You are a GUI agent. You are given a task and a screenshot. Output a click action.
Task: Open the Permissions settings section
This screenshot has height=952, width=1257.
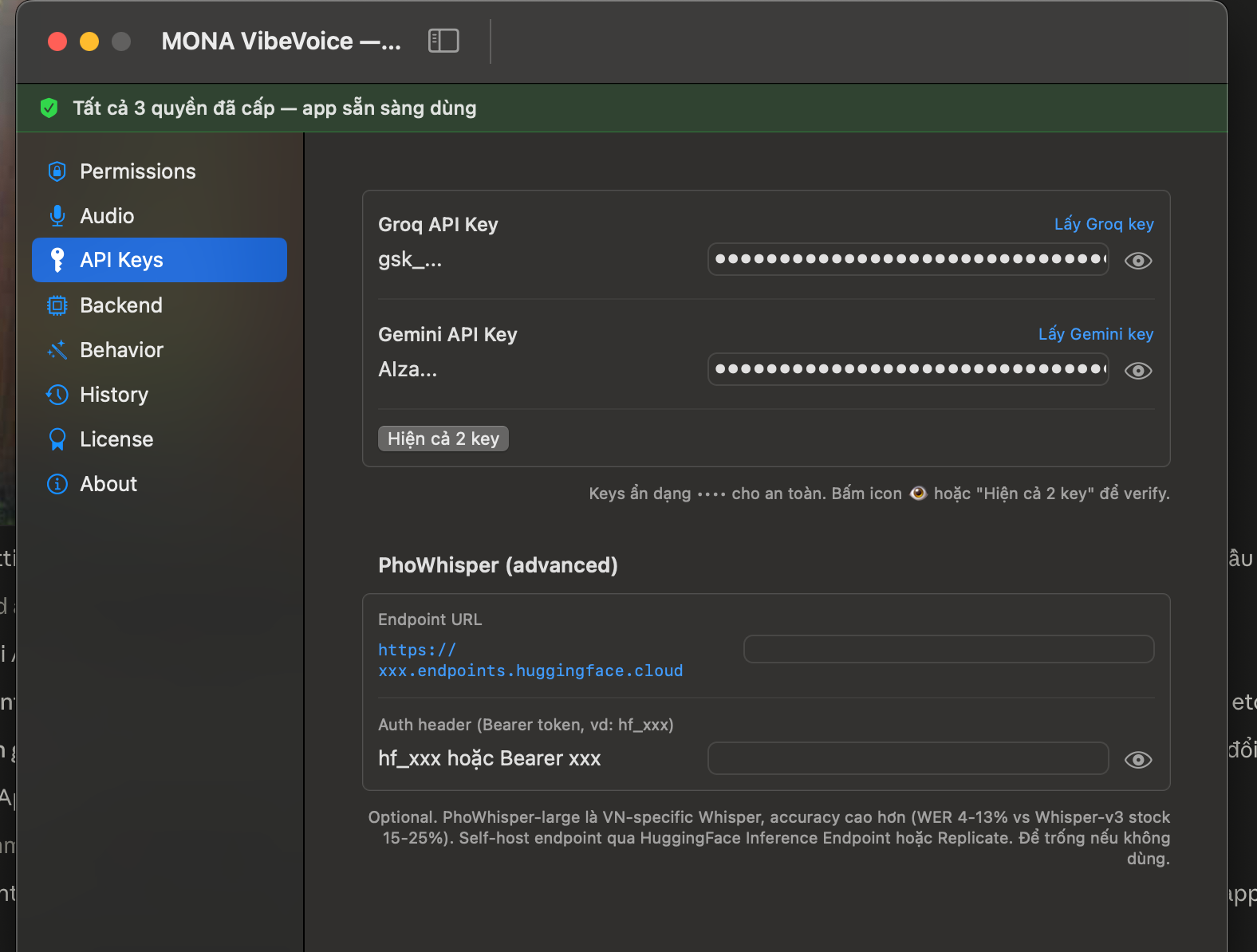[160, 171]
